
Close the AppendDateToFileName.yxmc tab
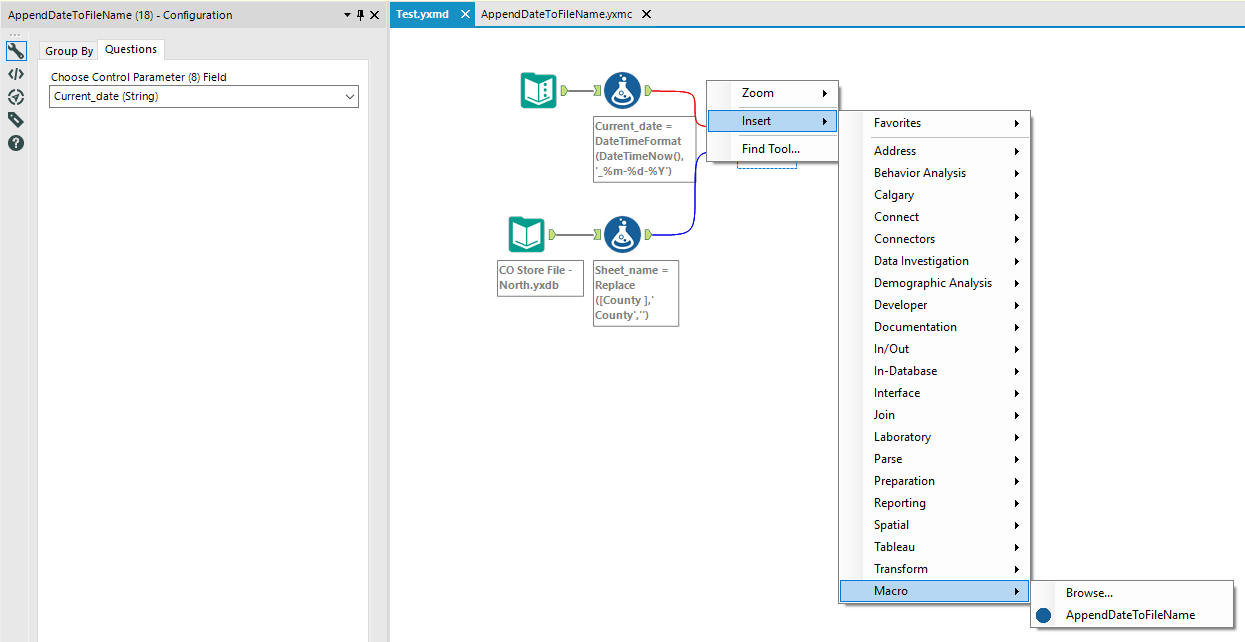646,14
